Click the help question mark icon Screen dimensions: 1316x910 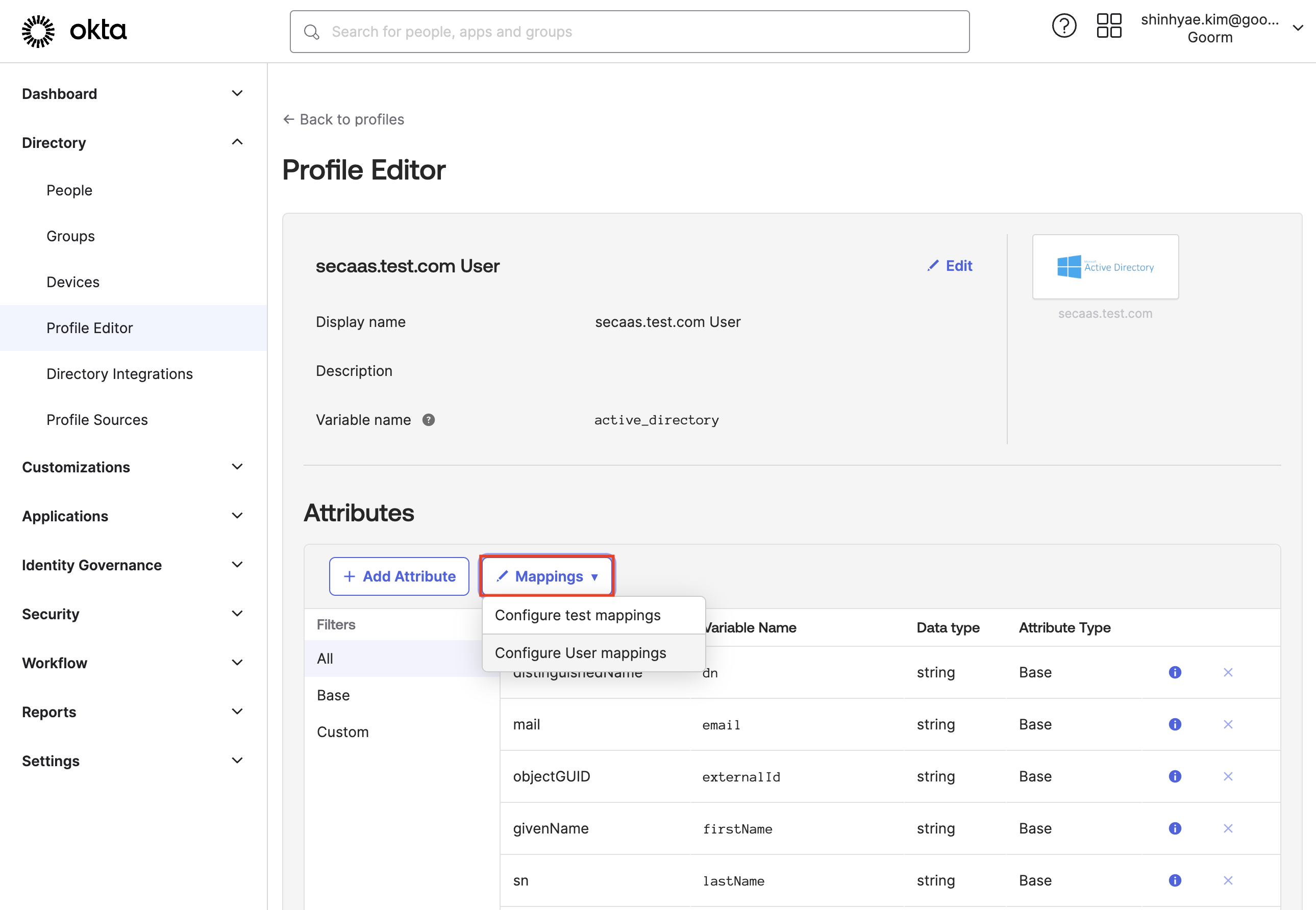click(x=1063, y=26)
